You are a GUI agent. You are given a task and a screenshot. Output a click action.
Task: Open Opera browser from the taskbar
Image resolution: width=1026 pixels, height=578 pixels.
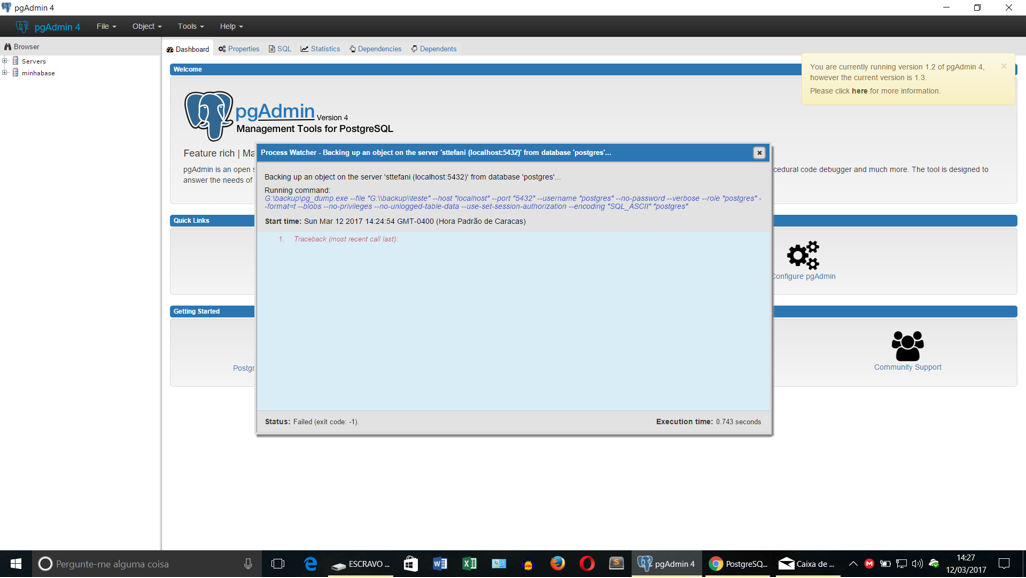pyautogui.click(x=587, y=564)
